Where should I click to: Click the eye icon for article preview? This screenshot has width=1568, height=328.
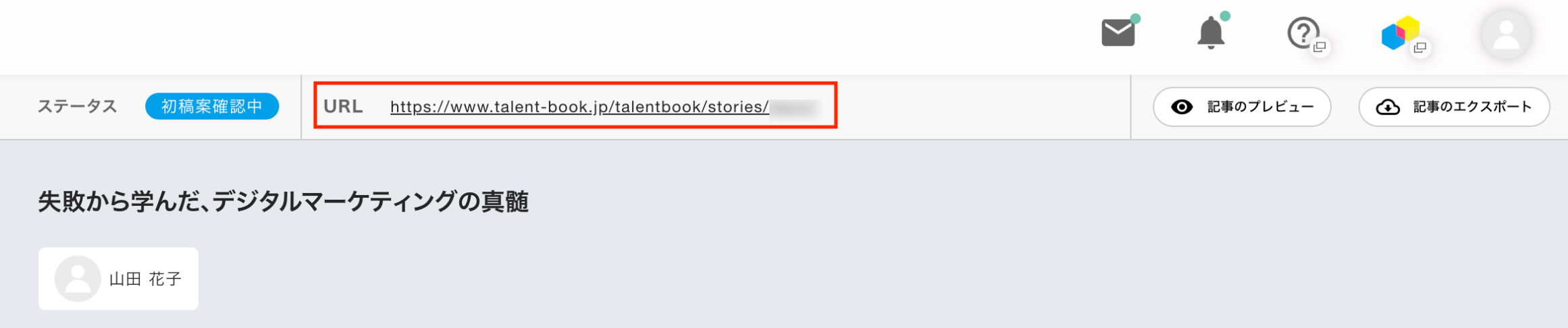click(1182, 107)
